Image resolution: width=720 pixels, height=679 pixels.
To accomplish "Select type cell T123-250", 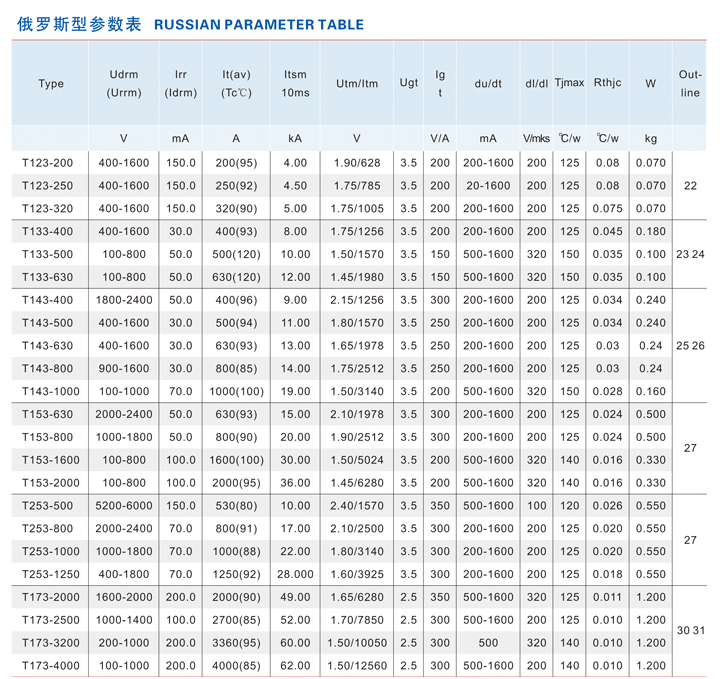I will (48, 186).
